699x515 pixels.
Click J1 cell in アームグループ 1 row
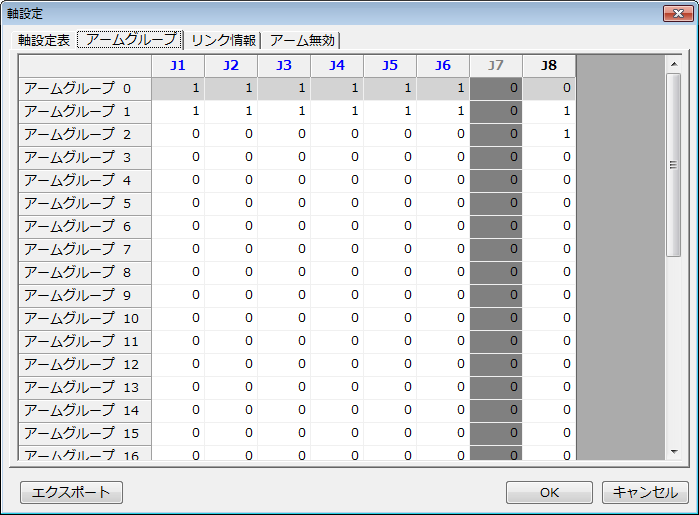click(x=178, y=111)
